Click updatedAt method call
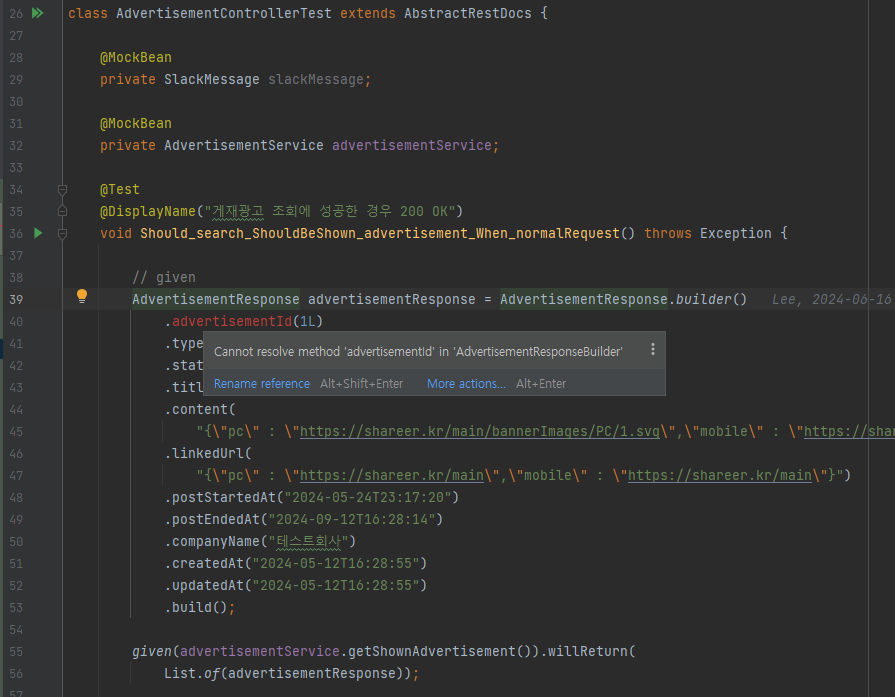 pyautogui.click(x=208, y=586)
